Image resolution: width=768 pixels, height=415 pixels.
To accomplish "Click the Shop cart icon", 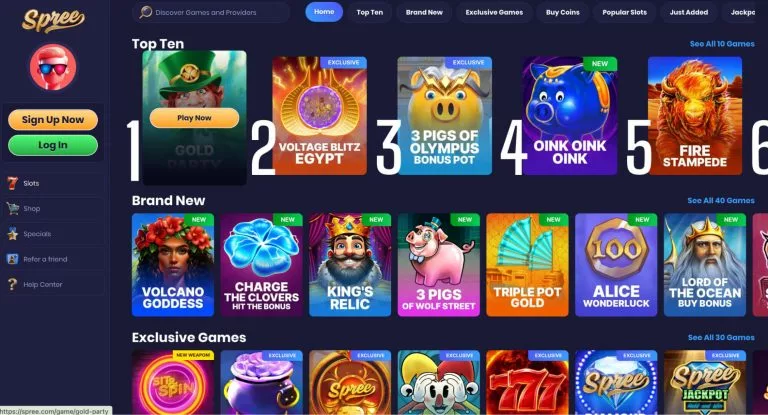I will pos(13,208).
